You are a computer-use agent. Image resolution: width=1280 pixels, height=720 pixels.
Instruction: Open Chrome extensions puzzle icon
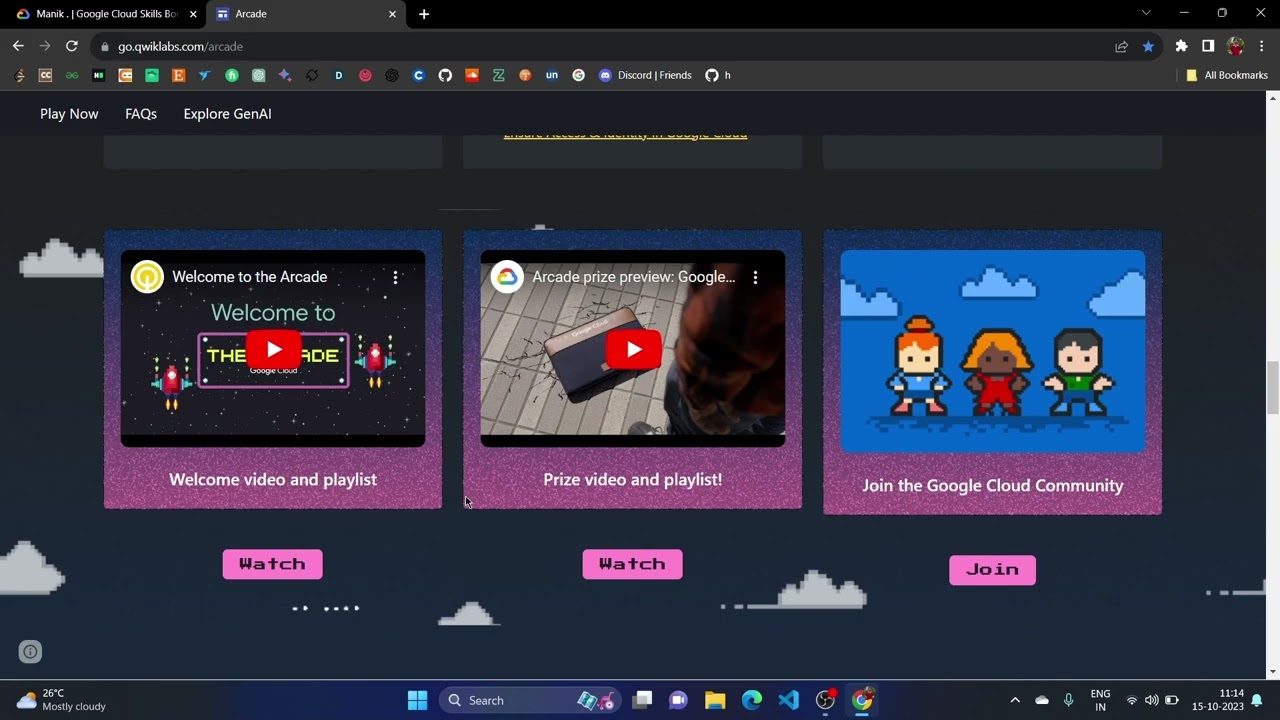(1182, 46)
